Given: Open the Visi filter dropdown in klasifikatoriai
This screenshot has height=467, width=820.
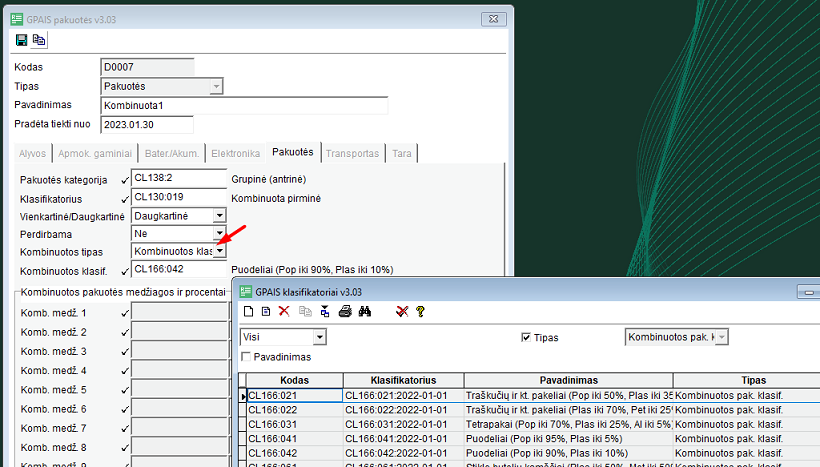Looking at the screenshot, I should pos(320,337).
